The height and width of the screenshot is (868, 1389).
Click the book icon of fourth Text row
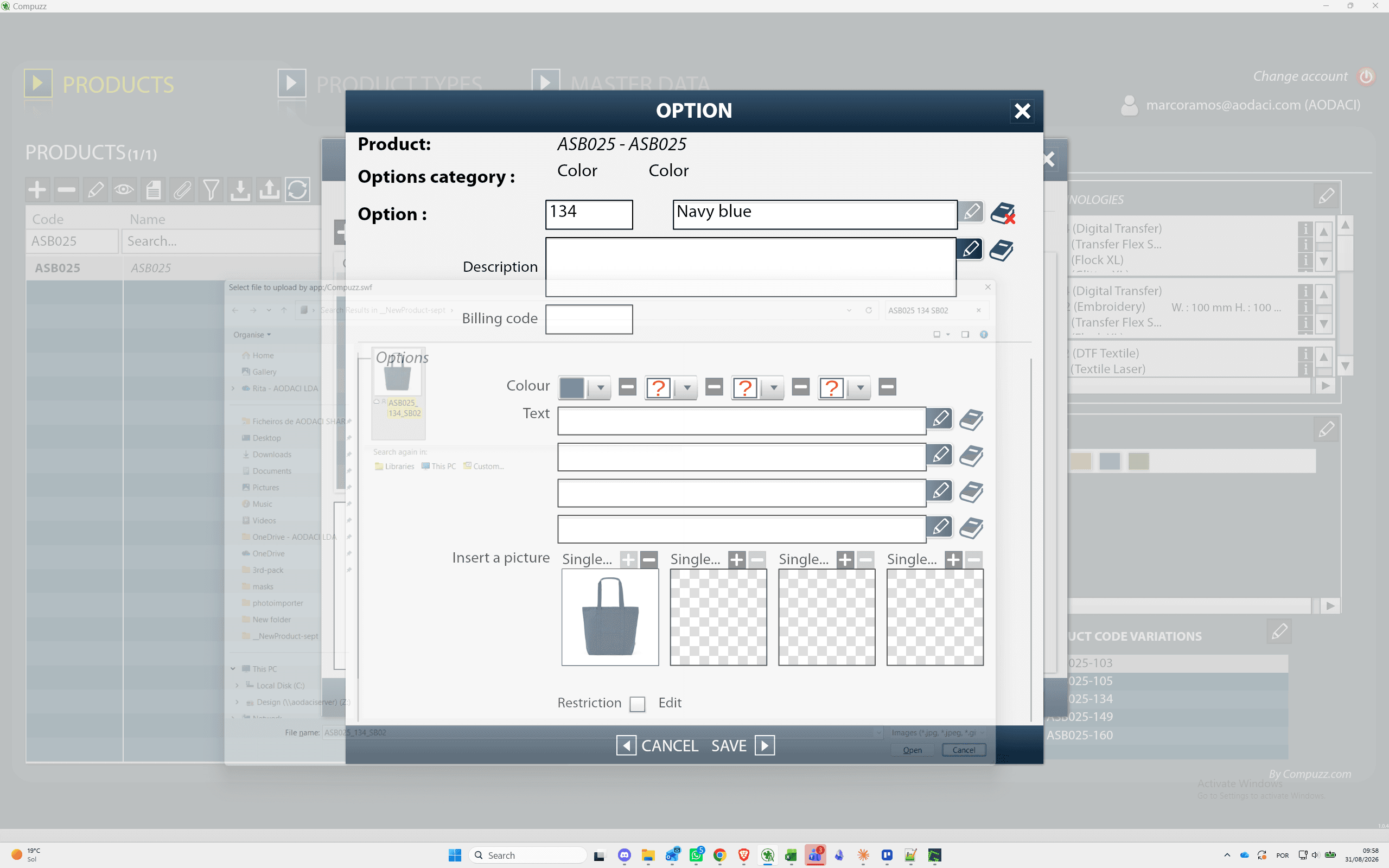(971, 528)
